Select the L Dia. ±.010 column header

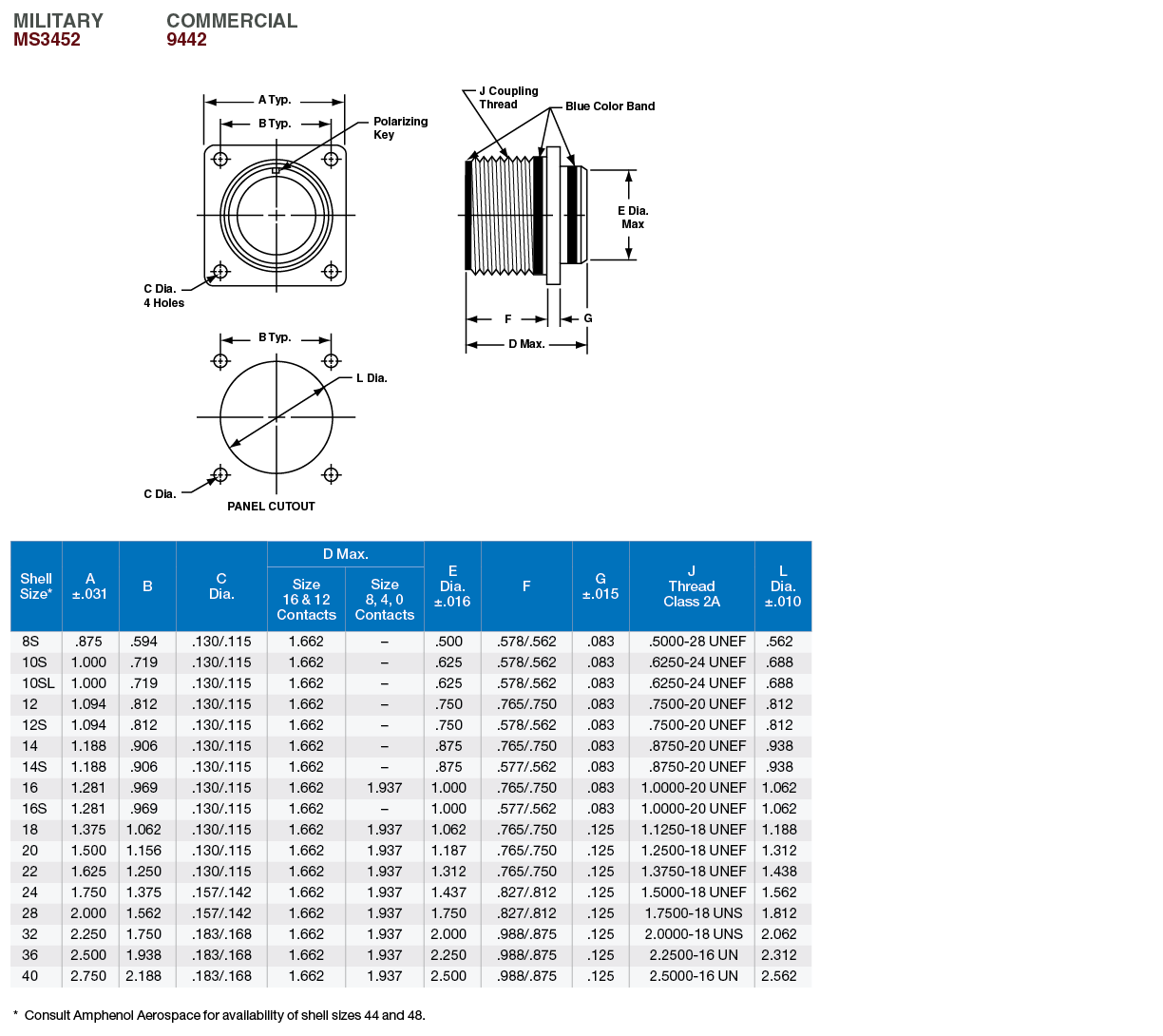click(782, 585)
